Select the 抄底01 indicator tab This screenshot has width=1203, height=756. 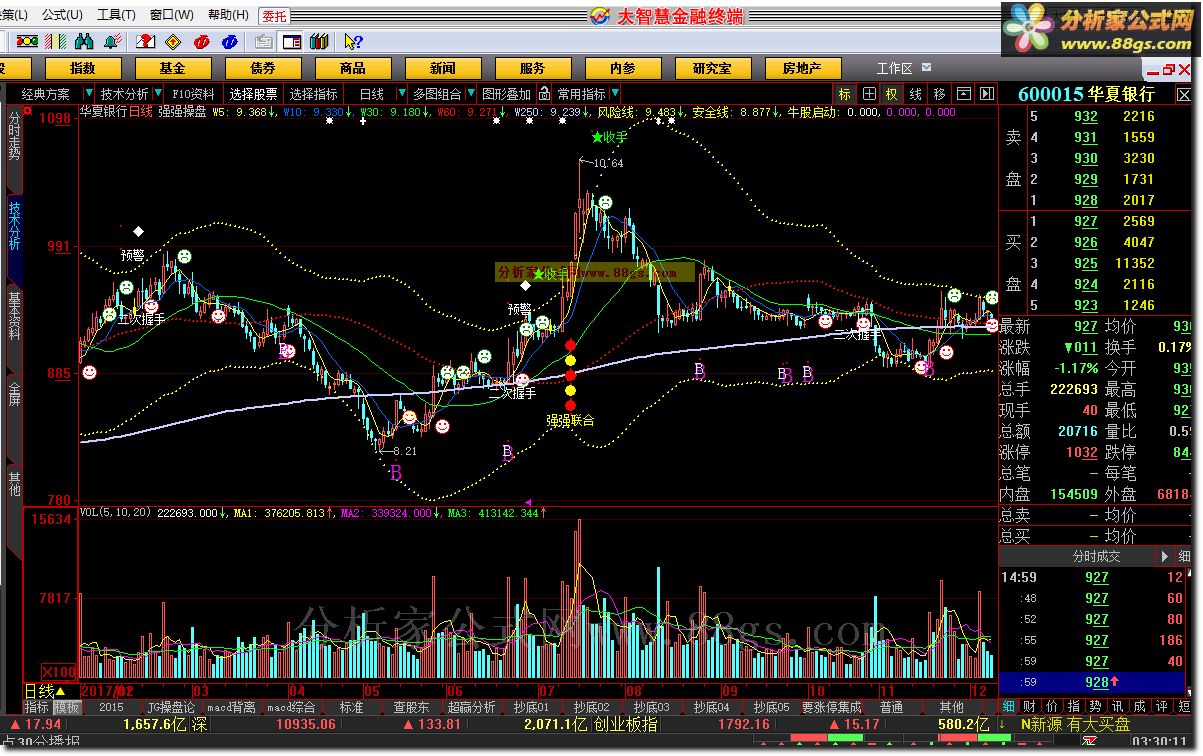tap(532, 706)
